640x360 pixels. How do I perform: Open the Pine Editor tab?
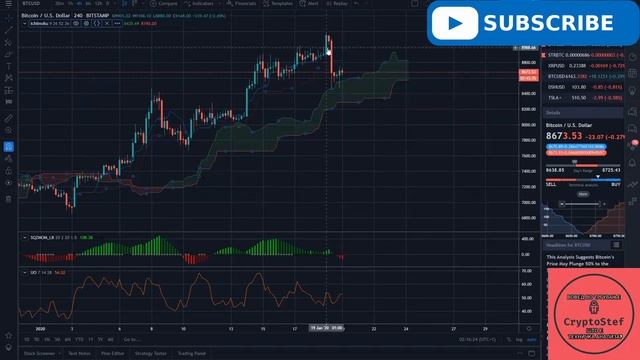point(113,353)
